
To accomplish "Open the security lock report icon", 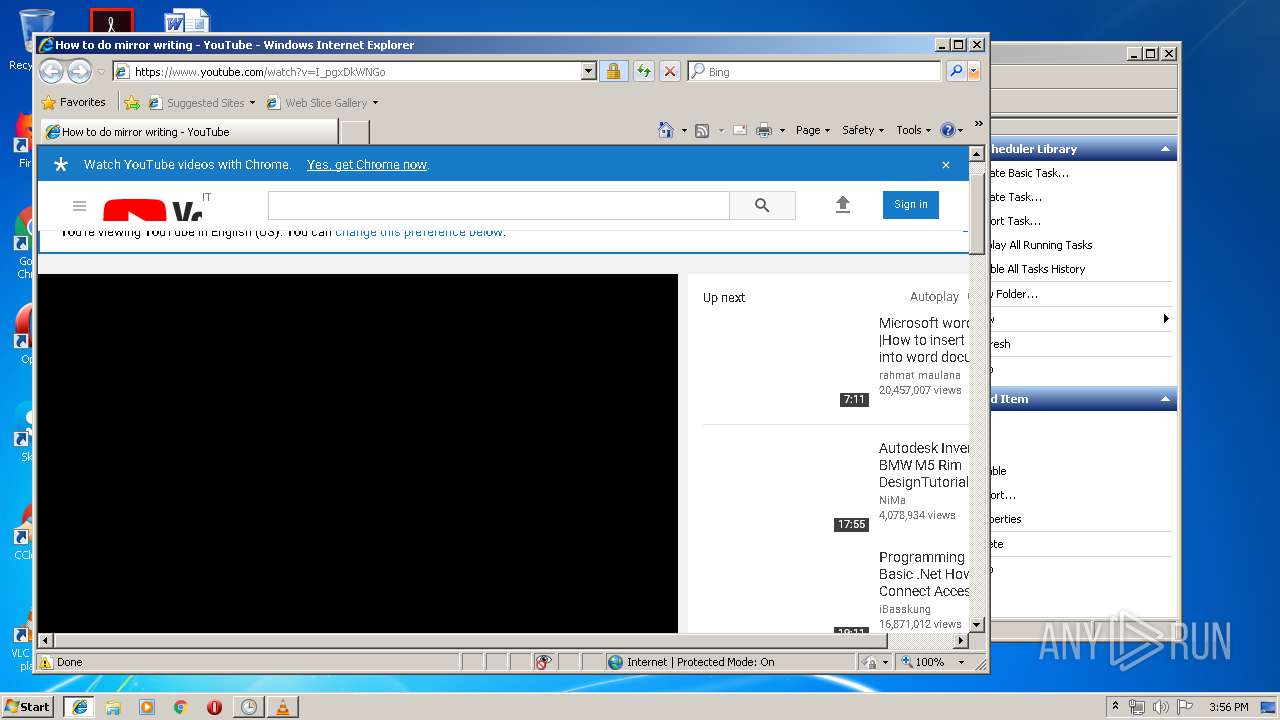I will tap(613, 71).
